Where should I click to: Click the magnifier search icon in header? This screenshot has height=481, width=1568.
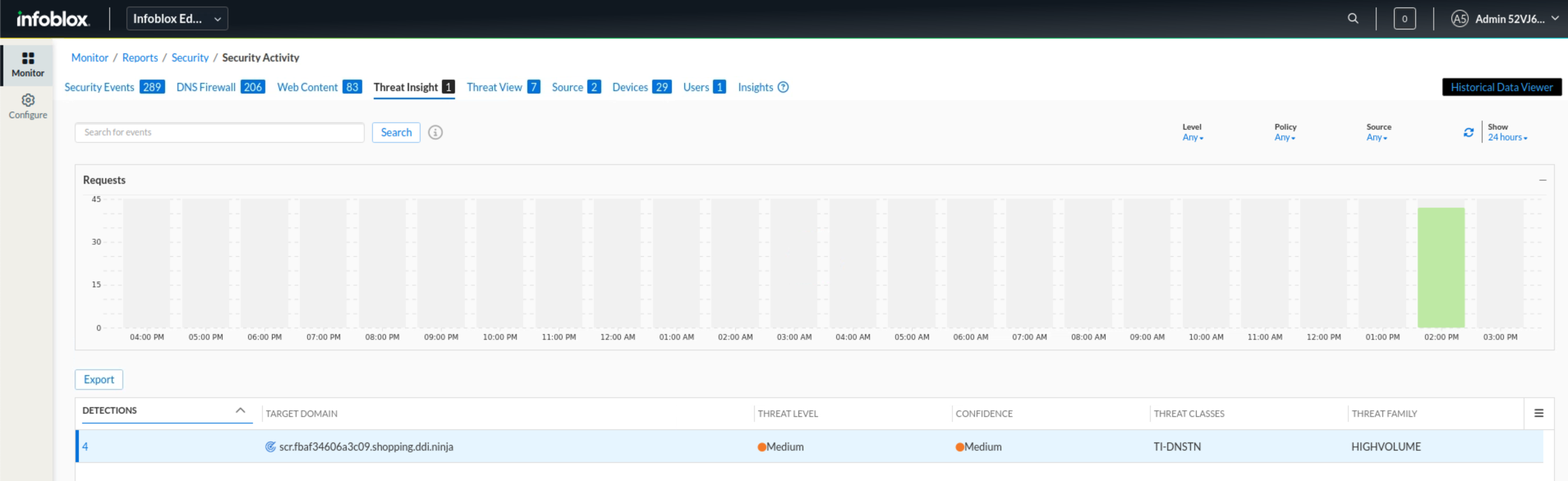tap(1352, 18)
